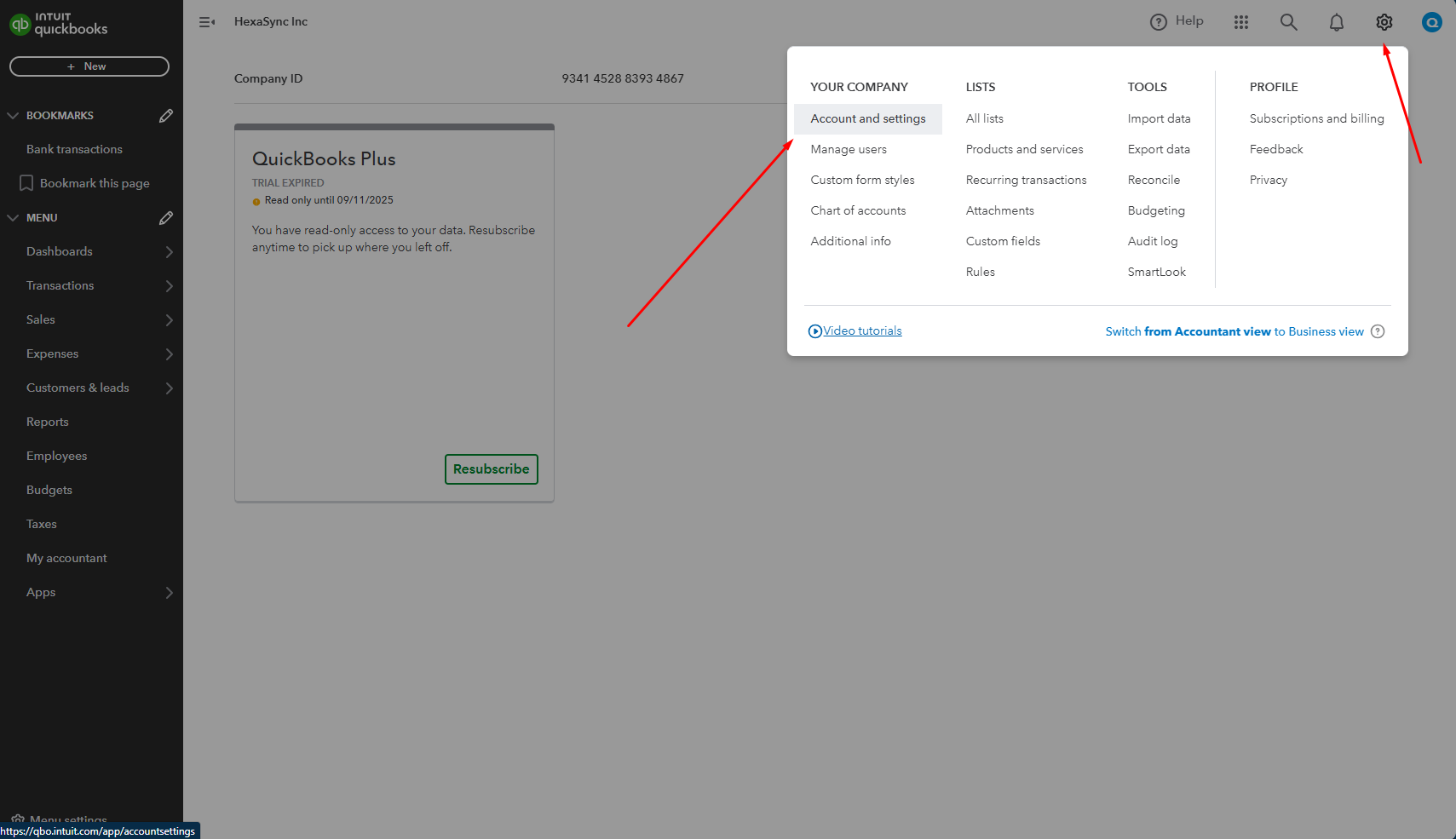The width and height of the screenshot is (1456, 839).
Task: Click the QuickBooks logo
Action: tap(59, 24)
